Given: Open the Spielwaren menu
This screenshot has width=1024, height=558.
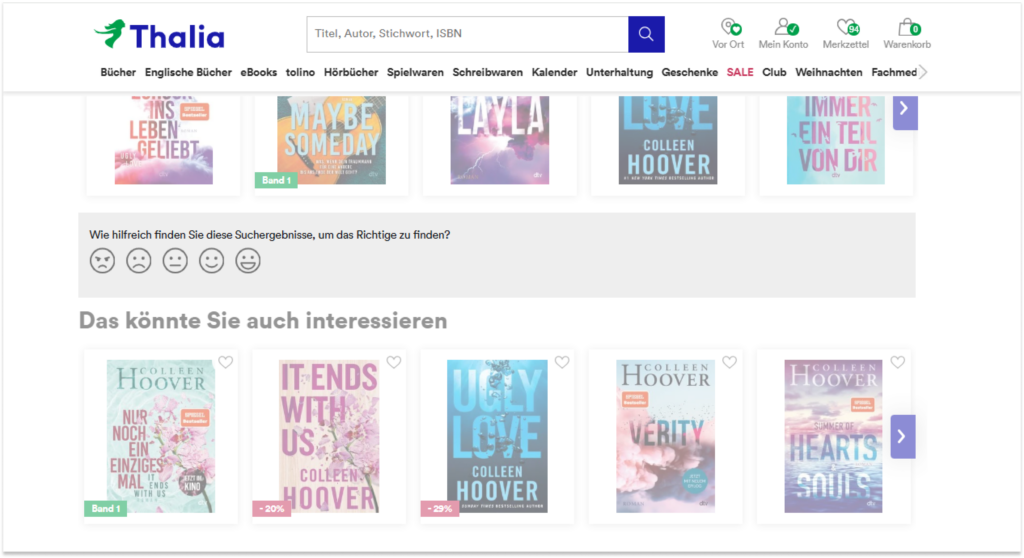Looking at the screenshot, I should [415, 73].
